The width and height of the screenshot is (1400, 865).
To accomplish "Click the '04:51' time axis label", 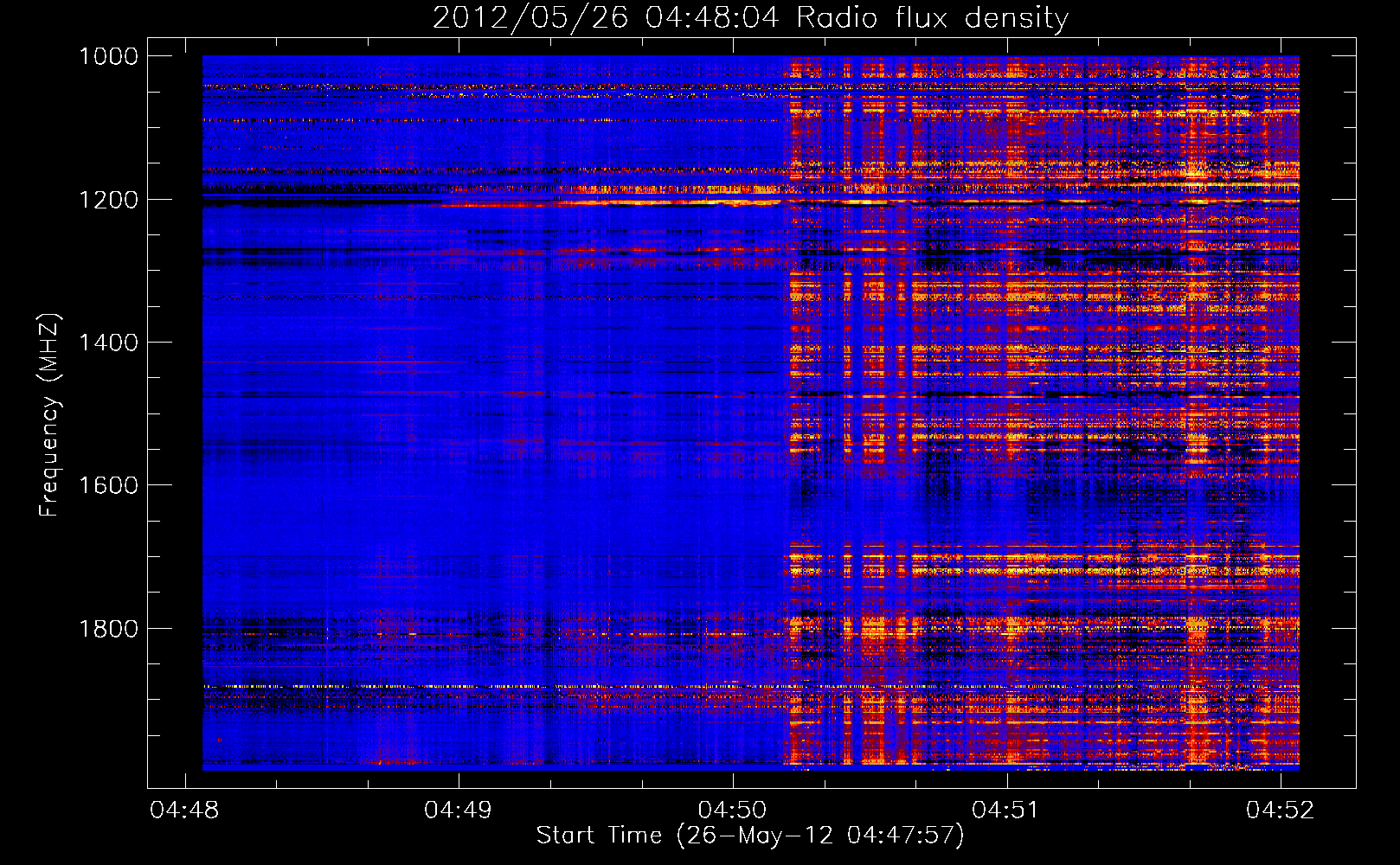I will tap(1005, 810).
